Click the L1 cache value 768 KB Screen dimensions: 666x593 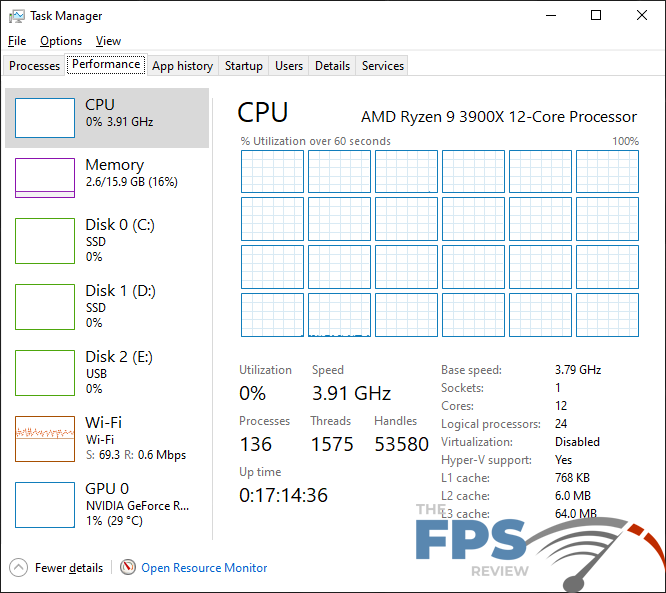tap(573, 478)
